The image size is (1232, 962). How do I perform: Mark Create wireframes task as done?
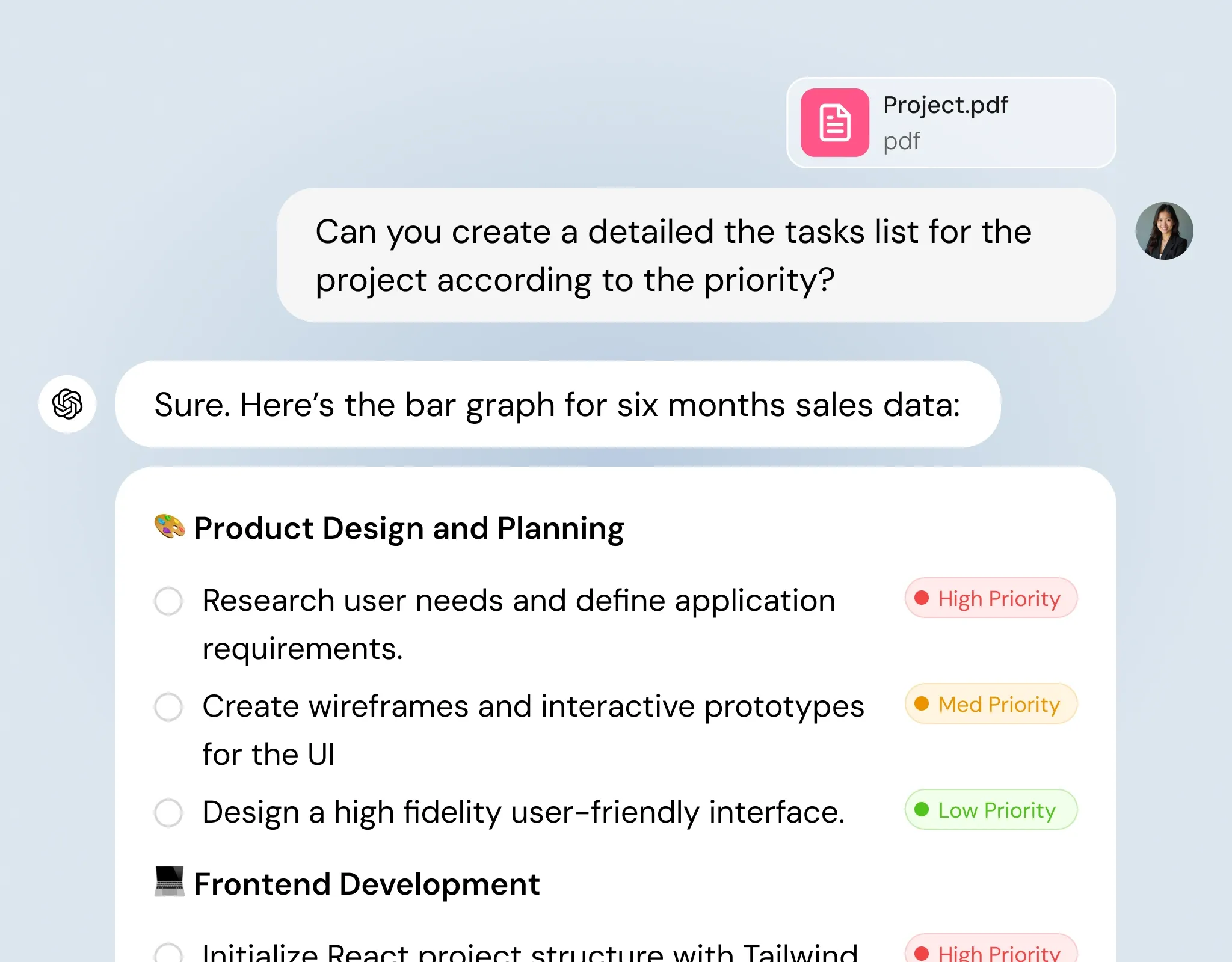[x=168, y=707]
